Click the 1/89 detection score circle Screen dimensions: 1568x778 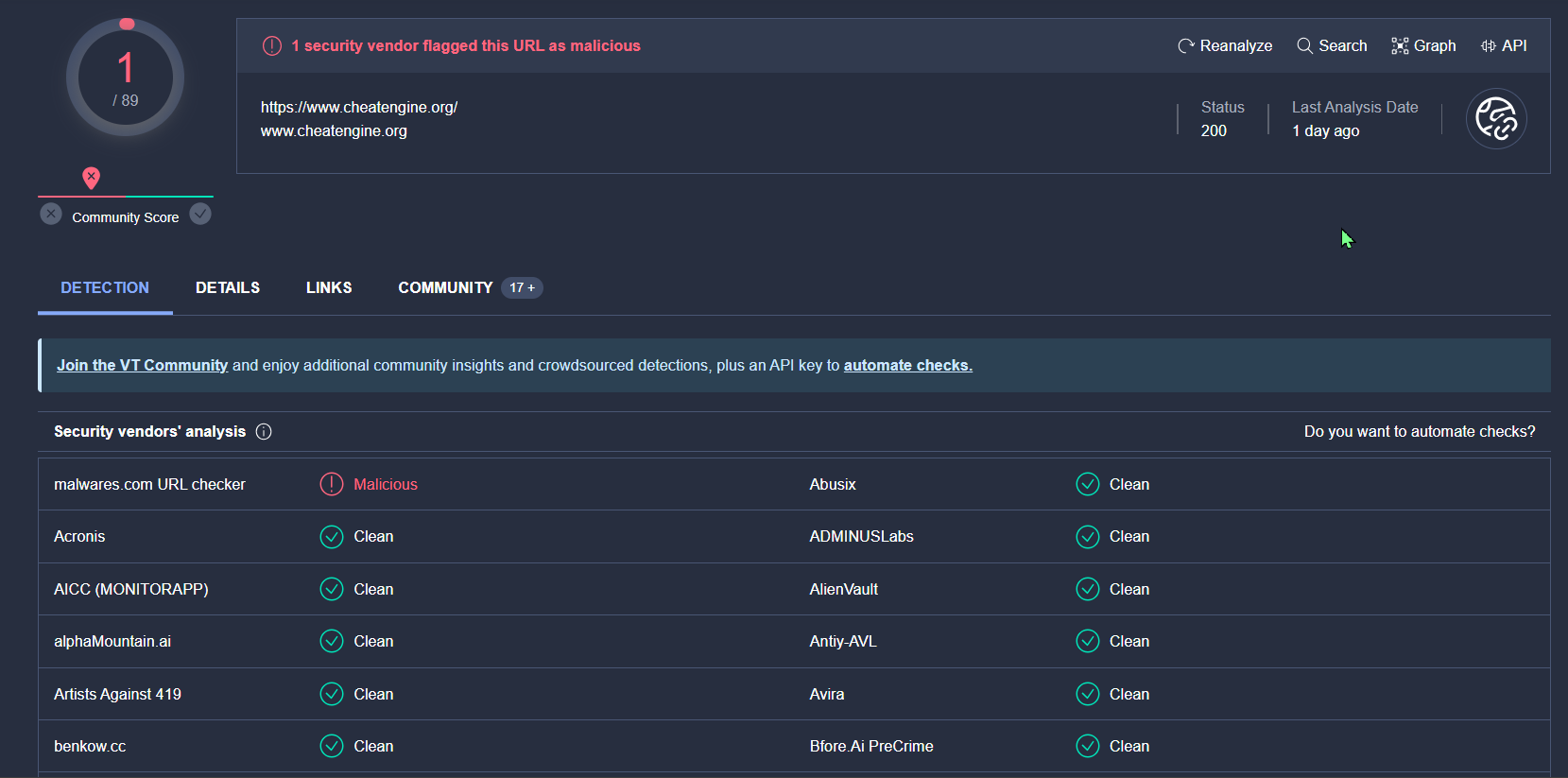(x=125, y=78)
